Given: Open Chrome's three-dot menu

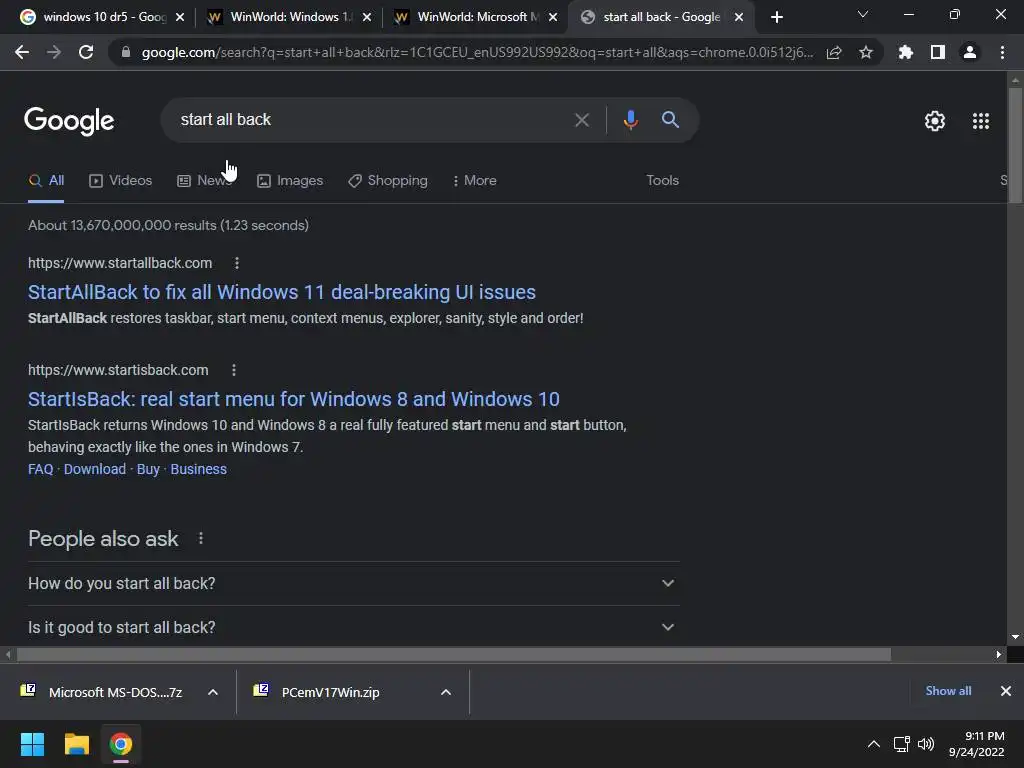Looking at the screenshot, I should [1002, 52].
